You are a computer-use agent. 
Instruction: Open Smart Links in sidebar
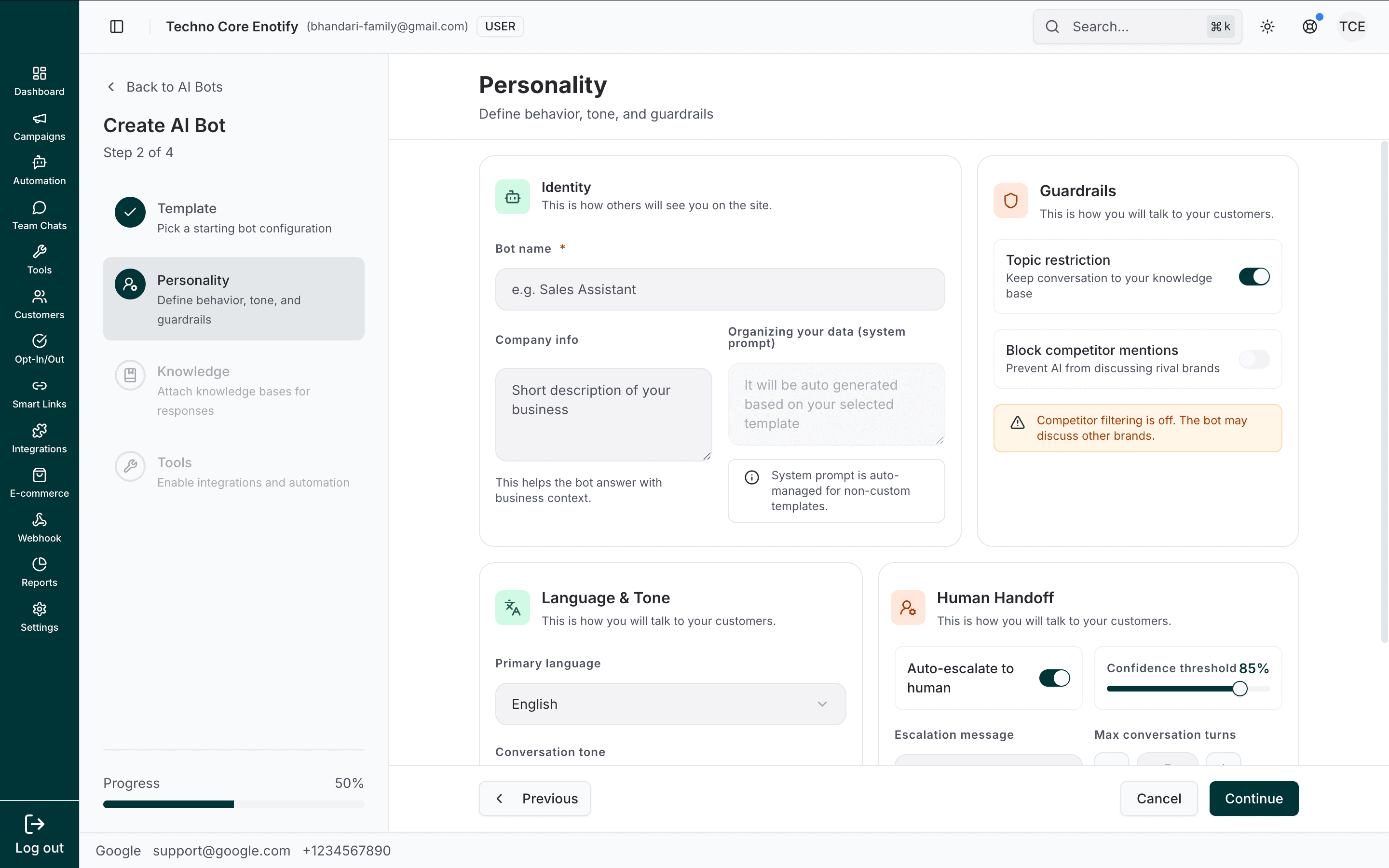click(39, 394)
